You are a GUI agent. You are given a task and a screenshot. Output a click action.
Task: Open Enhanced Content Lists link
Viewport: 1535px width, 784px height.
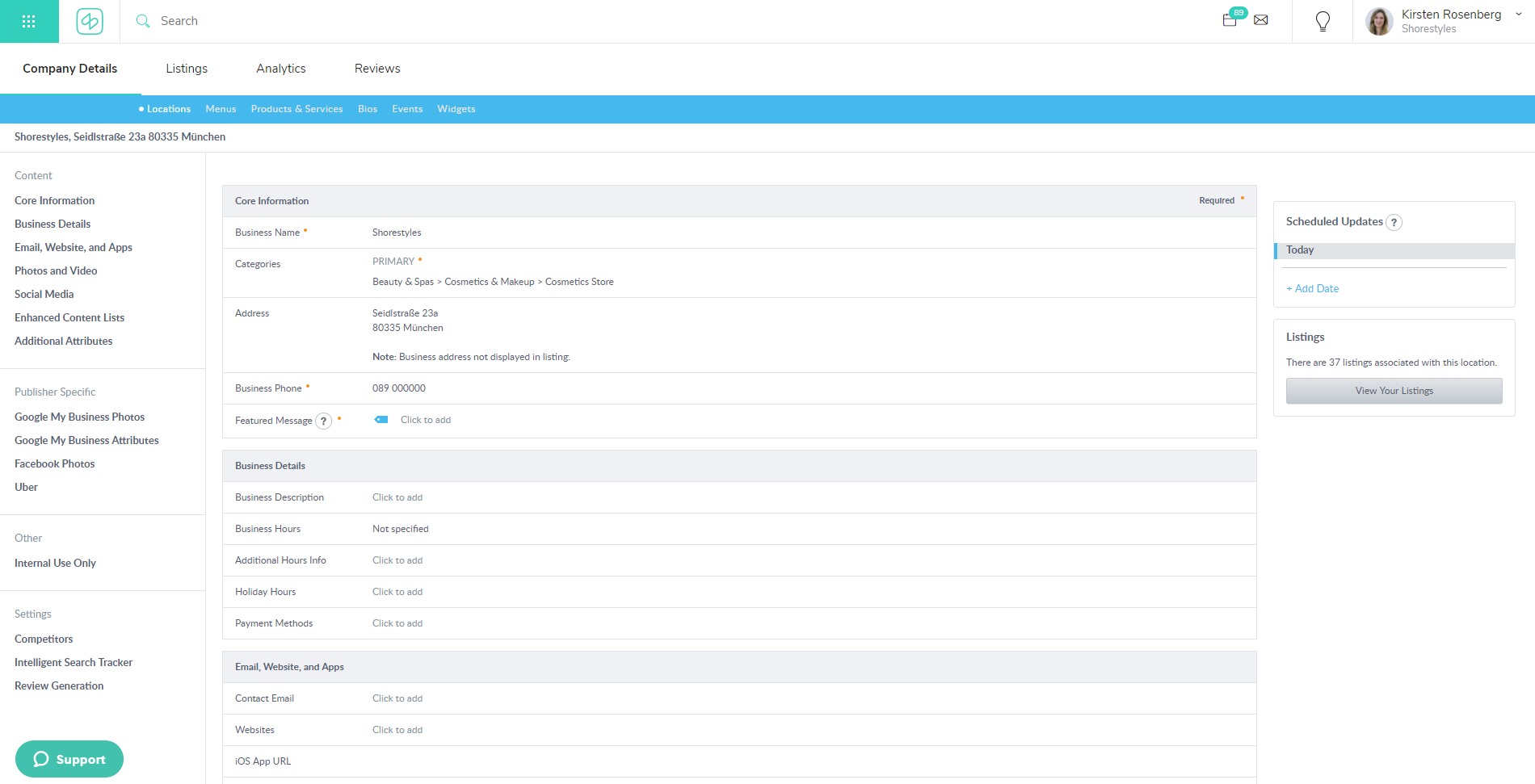[x=69, y=317]
